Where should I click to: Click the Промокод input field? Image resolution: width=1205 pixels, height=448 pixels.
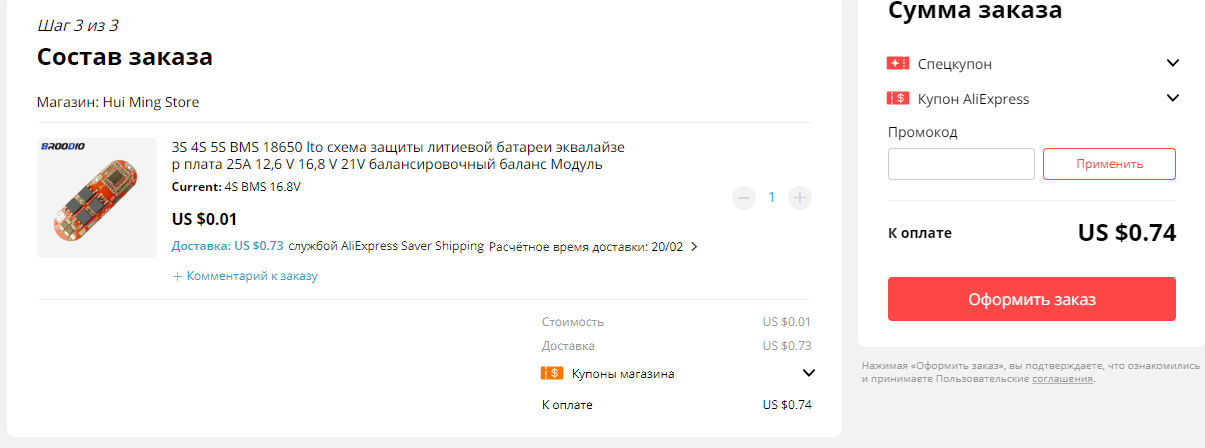coord(961,164)
